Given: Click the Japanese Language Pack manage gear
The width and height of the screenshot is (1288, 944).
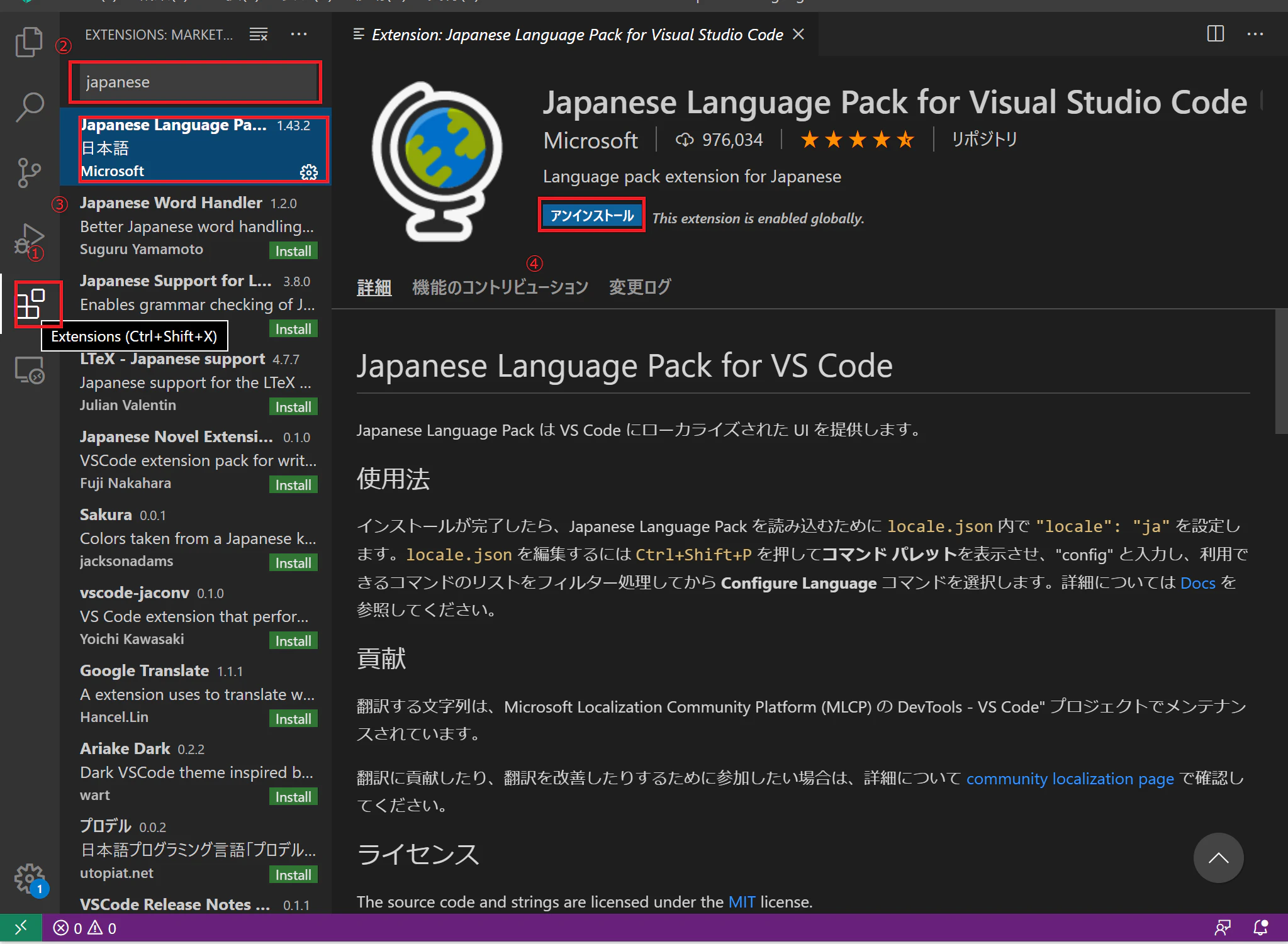Looking at the screenshot, I should 309,172.
